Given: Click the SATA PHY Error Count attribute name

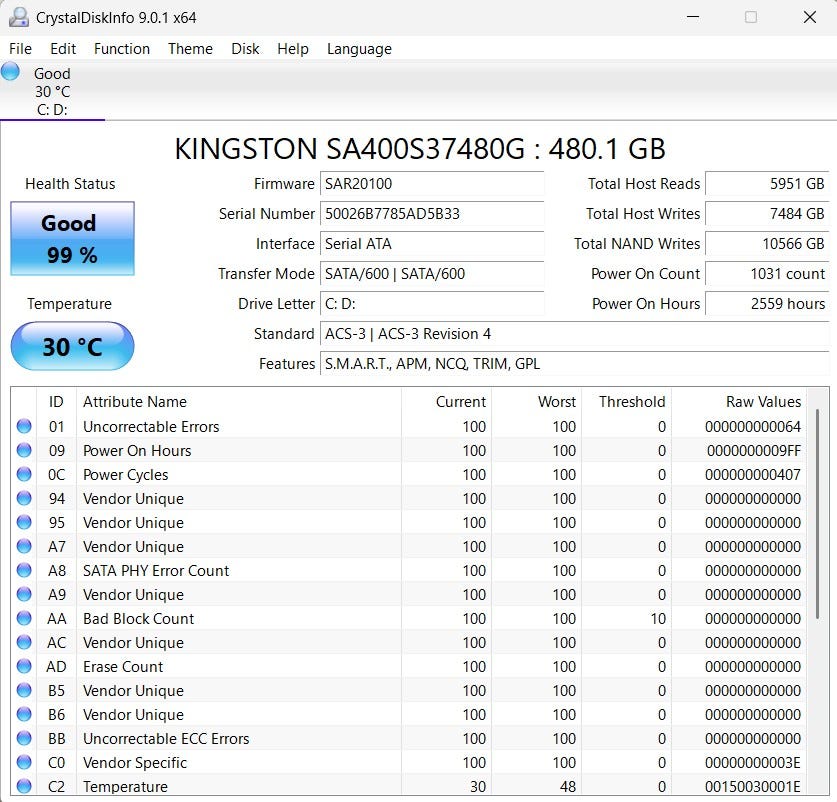Looking at the screenshot, I should coord(156,570).
